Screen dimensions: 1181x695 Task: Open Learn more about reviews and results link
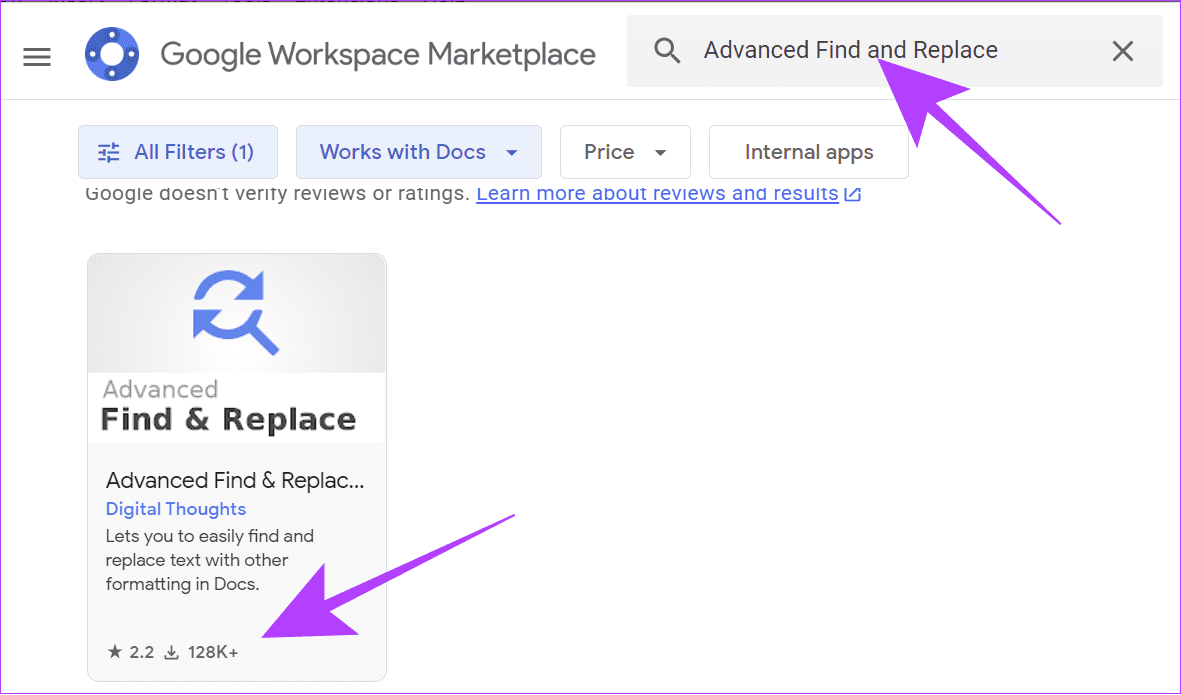point(658,194)
